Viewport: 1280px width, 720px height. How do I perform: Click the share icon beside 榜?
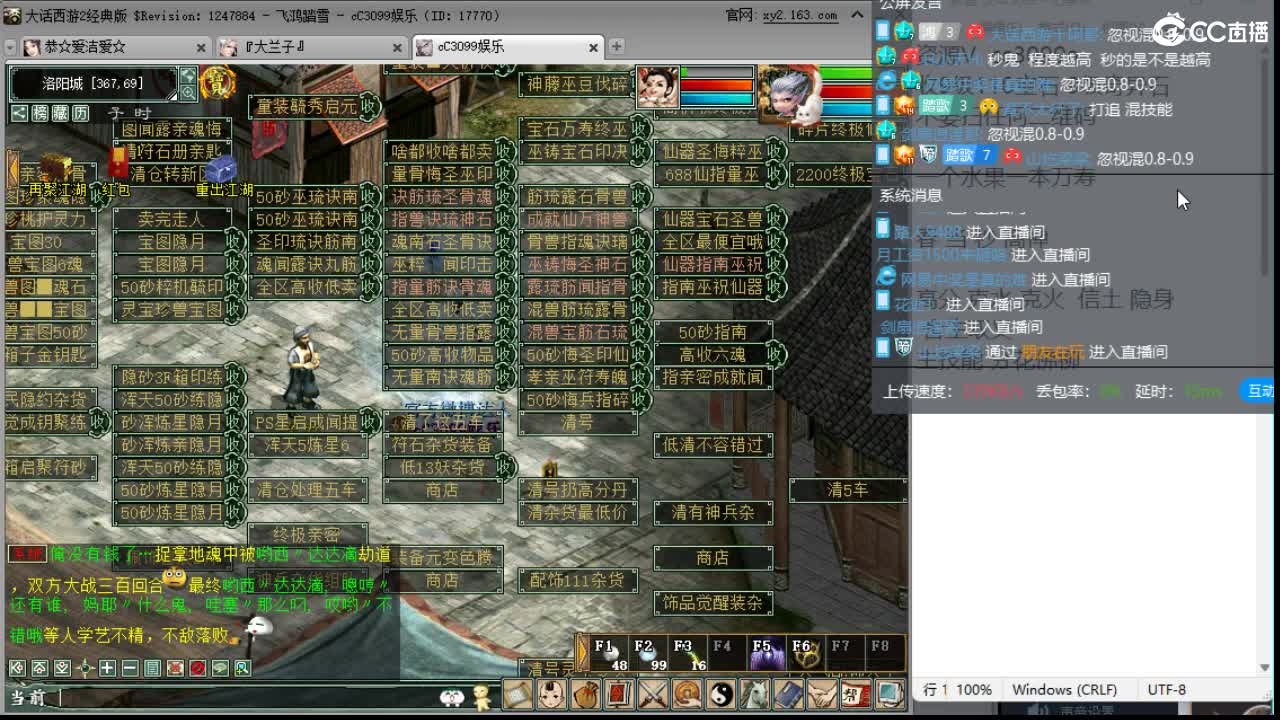19,113
